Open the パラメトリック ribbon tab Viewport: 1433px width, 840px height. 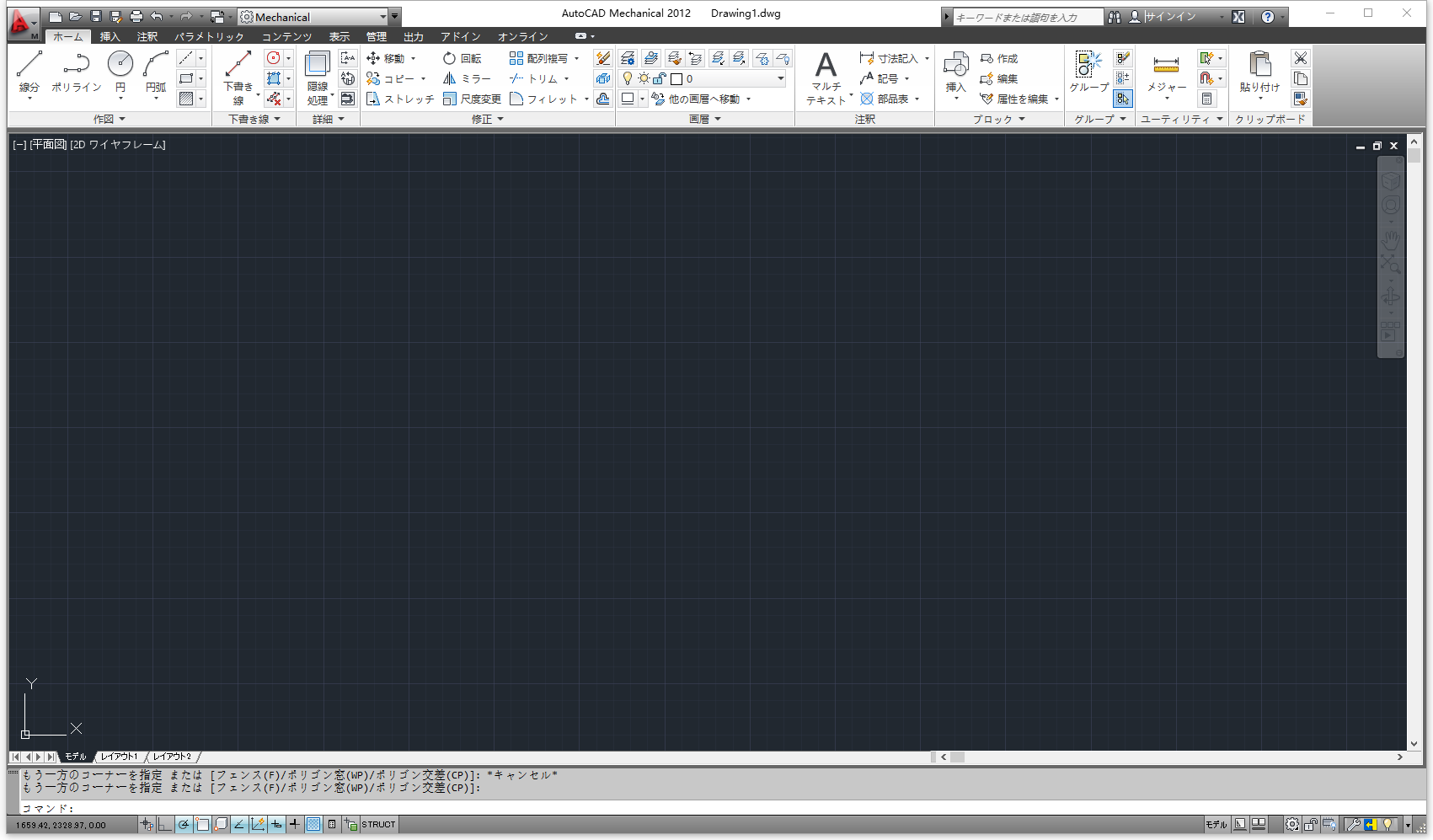point(209,36)
